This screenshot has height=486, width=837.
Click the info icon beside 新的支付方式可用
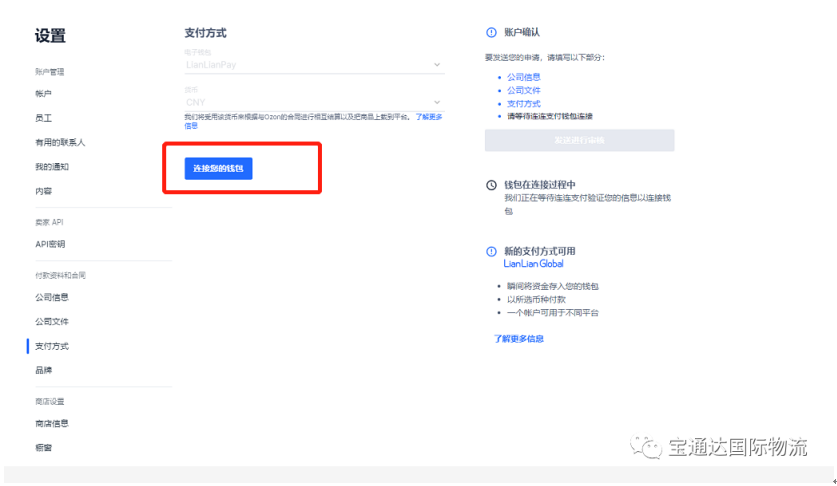(x=491, y=251)
